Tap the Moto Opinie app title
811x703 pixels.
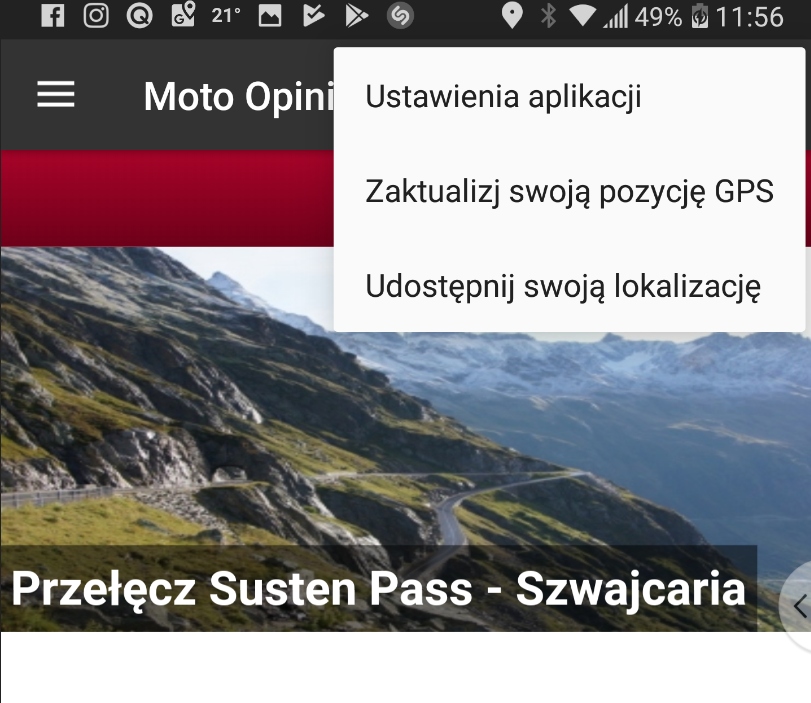(x=239, y=96)
